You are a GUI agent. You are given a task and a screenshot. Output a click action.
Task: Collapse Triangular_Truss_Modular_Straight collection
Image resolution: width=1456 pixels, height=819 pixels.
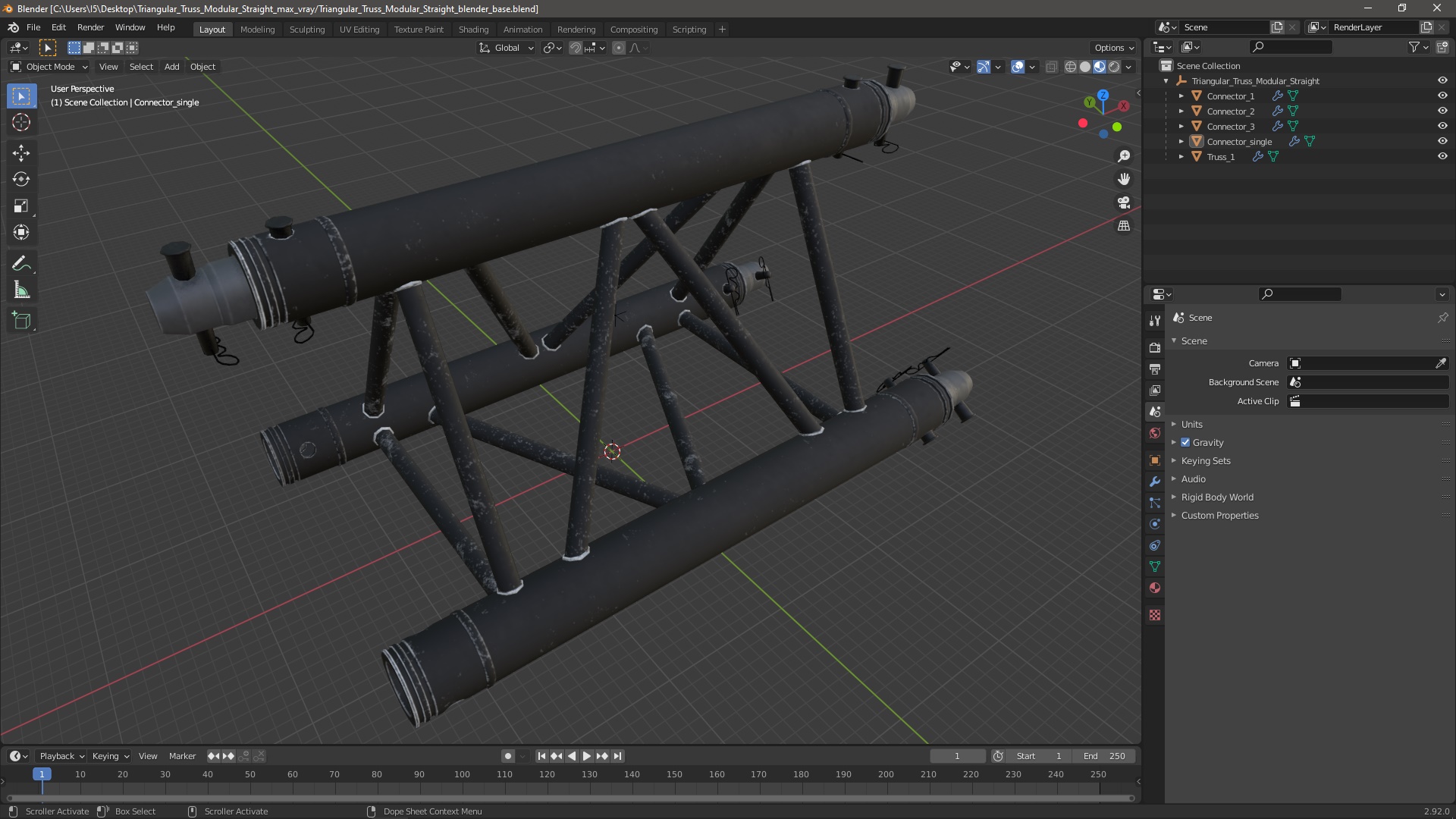coord(1166,81)
